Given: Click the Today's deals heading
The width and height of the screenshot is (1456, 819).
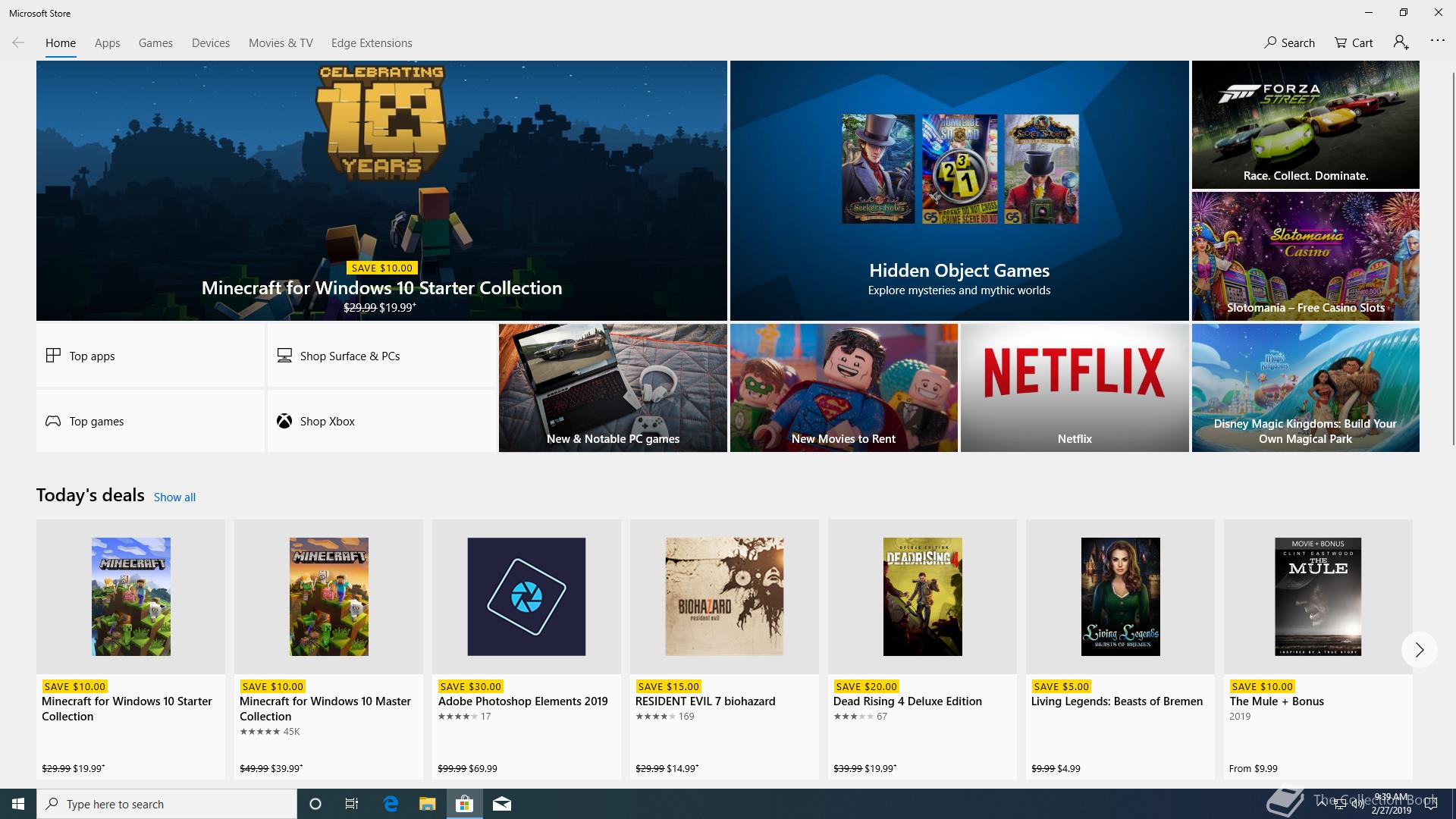Looking at the screenshot, I should click(90, 495).
